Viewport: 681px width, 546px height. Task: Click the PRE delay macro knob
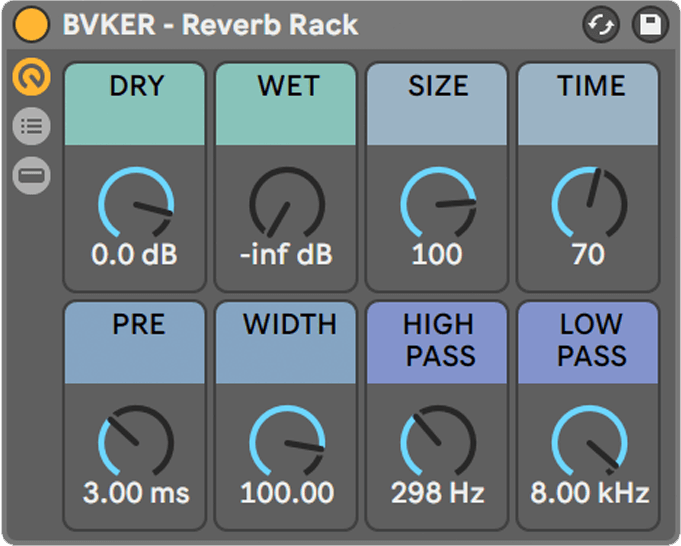(x=136, y=441)
